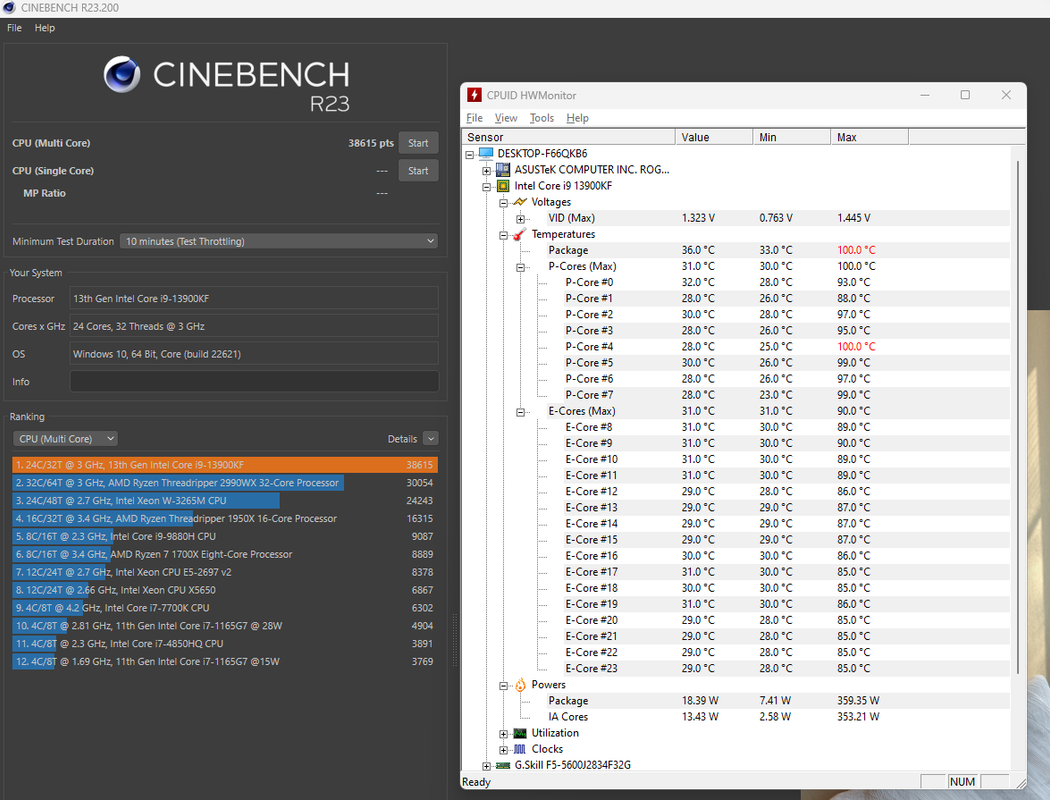Screen dimensions: 1050x800
Task: Click the Cinebench Info input field
Action: click(254, 382)
